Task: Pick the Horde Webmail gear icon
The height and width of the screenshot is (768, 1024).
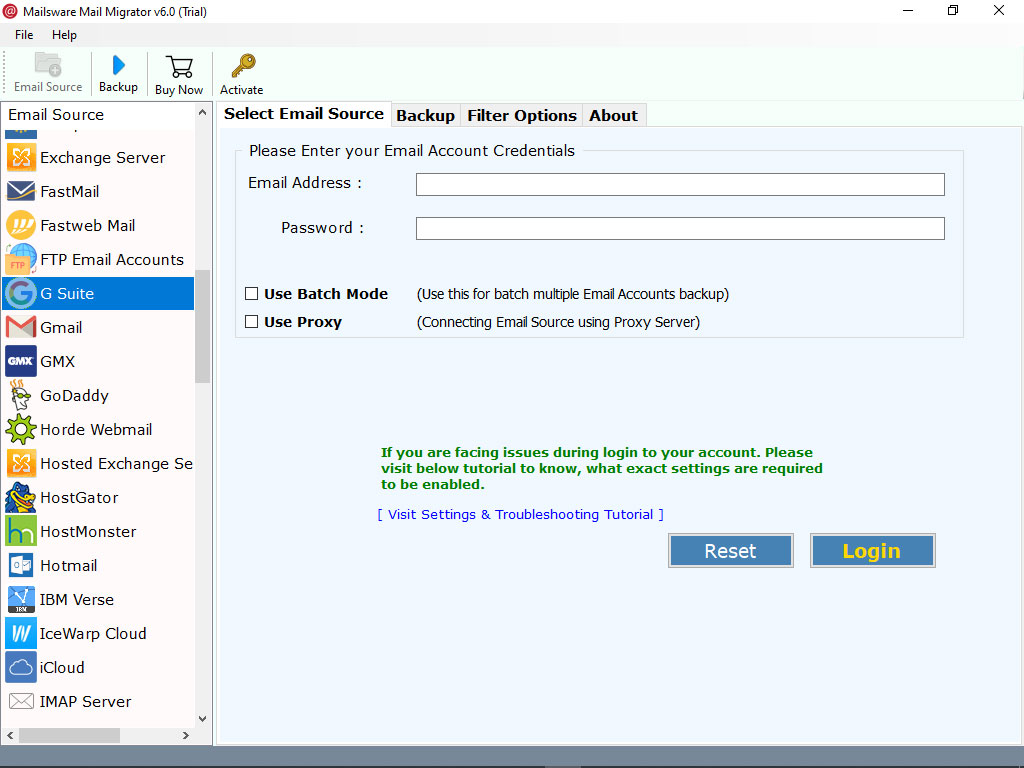Action: pos(21,429)
